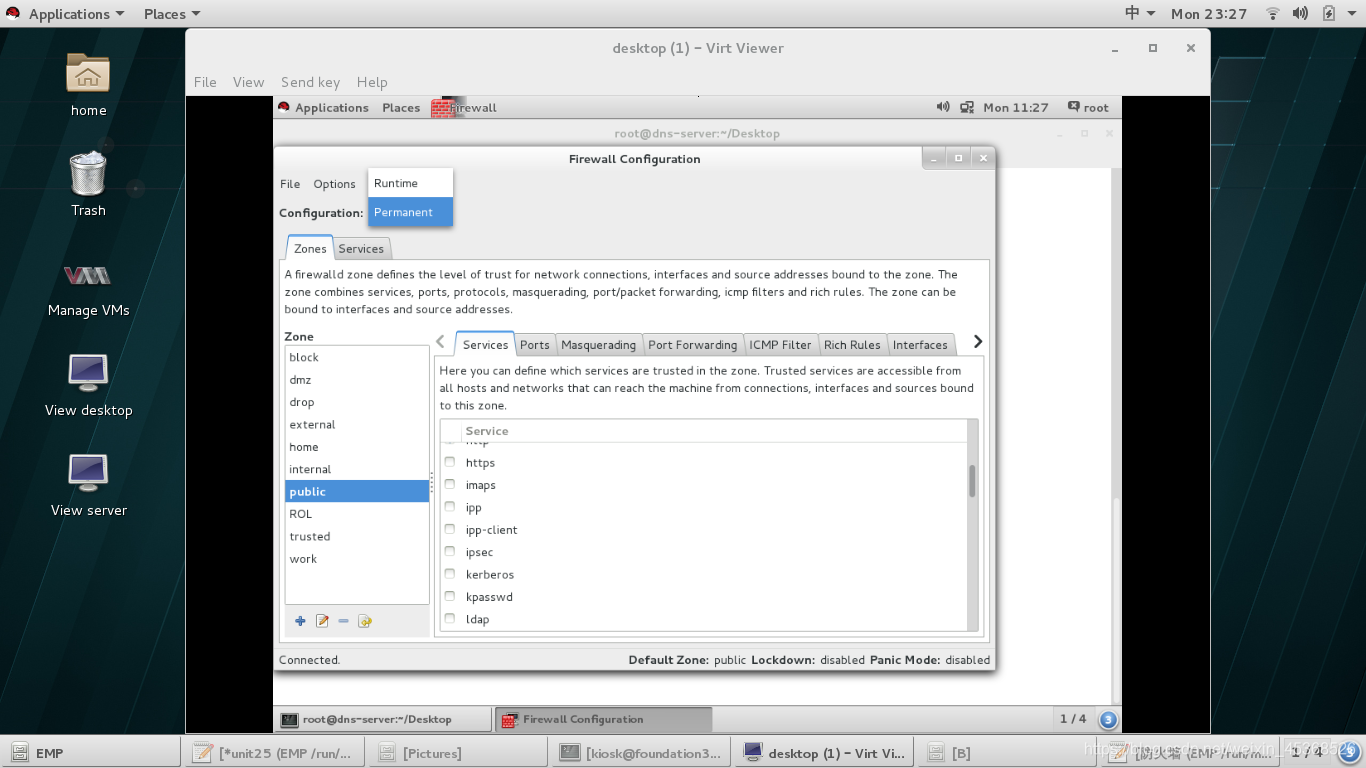This screenshot has width=1366, height=768.
Task: Enable the ldap service checkbox
Action: (450, 619)
